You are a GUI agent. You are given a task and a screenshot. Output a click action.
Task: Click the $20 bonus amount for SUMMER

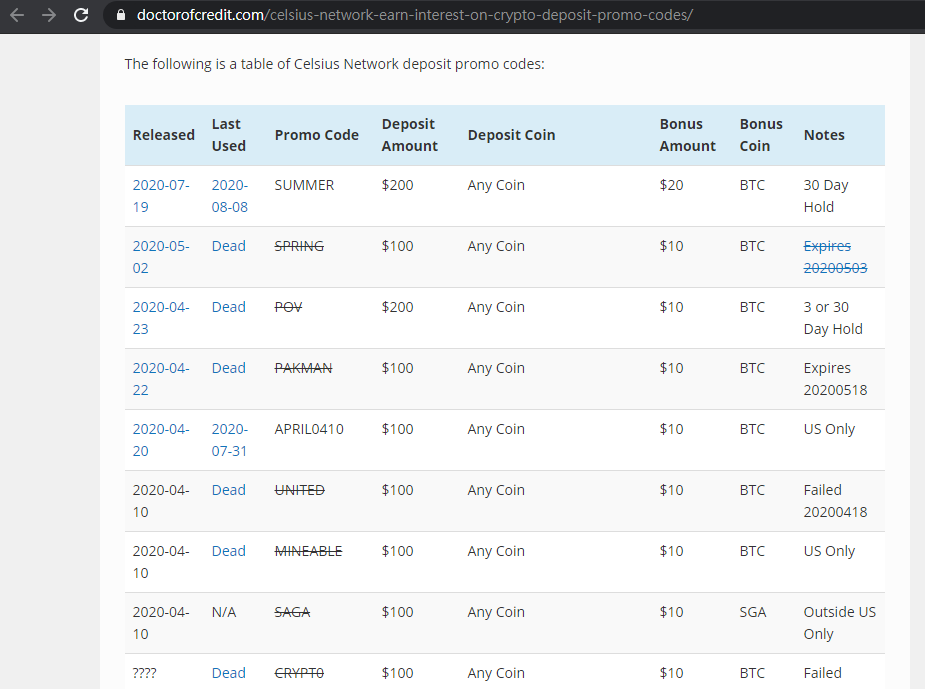(671, 185)
